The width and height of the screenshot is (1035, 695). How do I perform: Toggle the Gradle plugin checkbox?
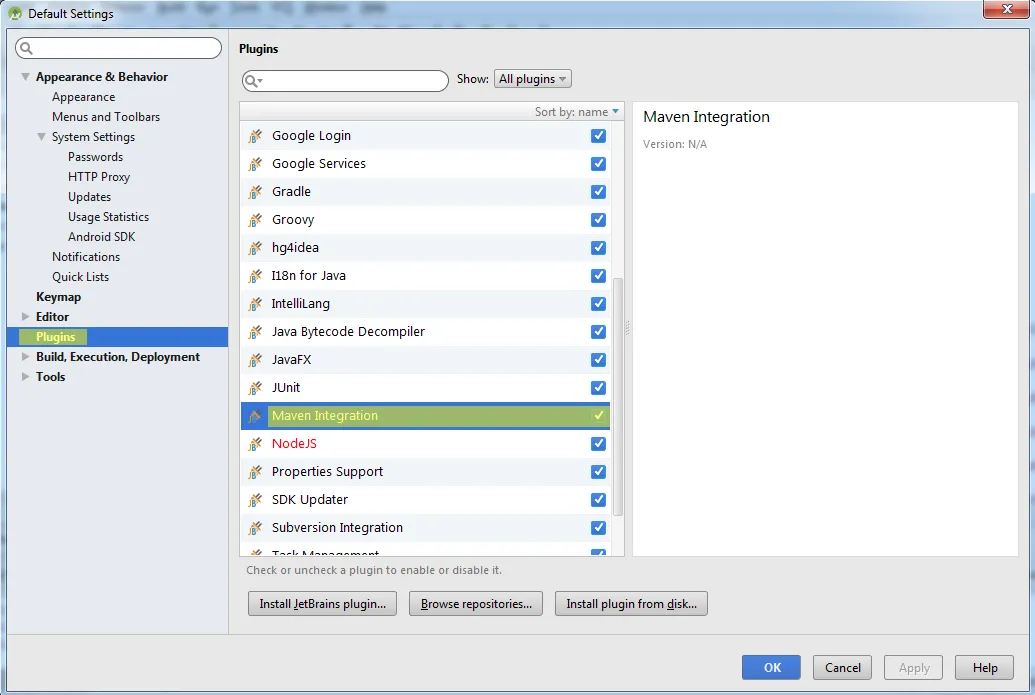598,191
